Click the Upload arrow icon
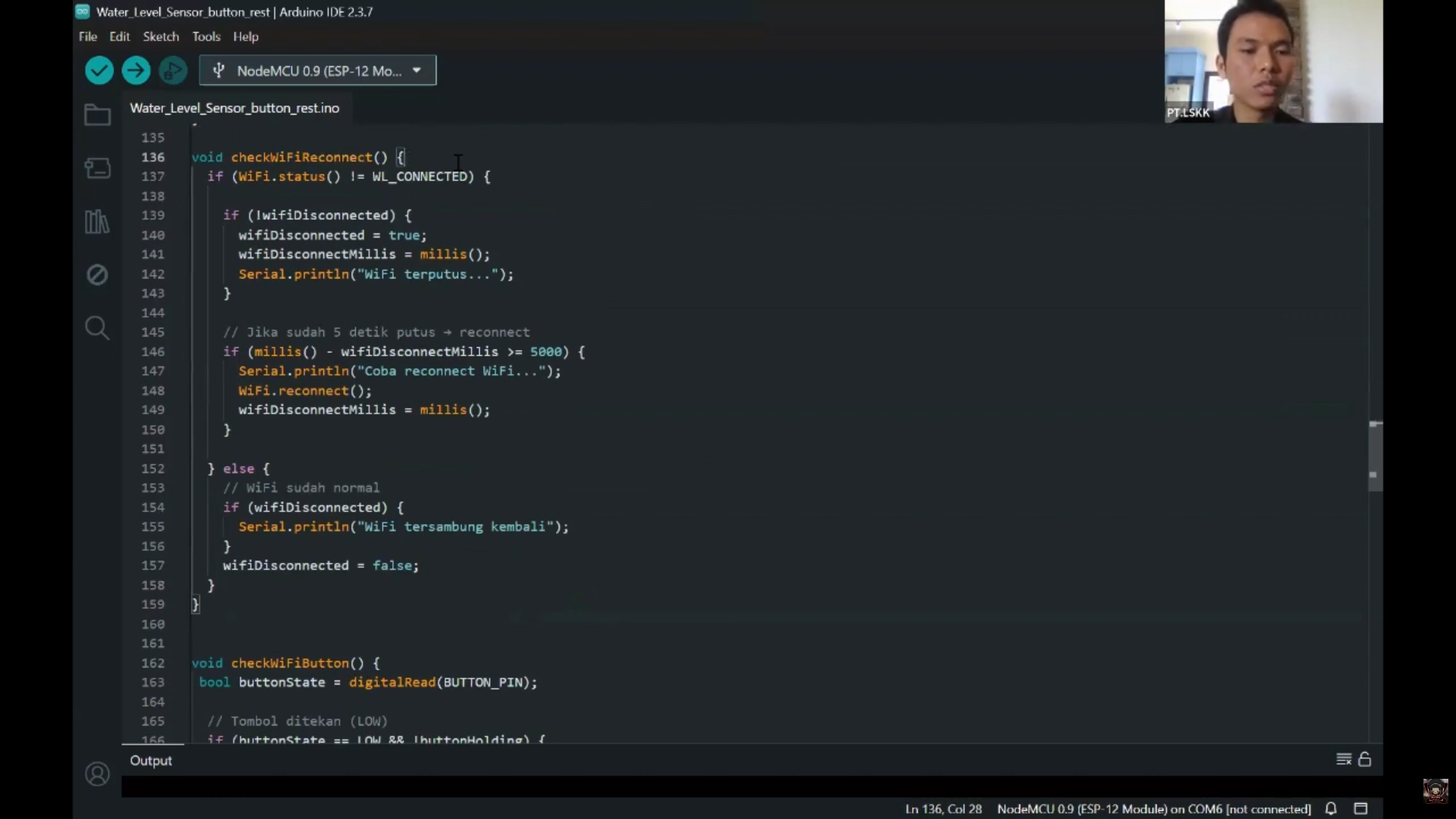This screenshot has width=1456, height=819. 136,70
